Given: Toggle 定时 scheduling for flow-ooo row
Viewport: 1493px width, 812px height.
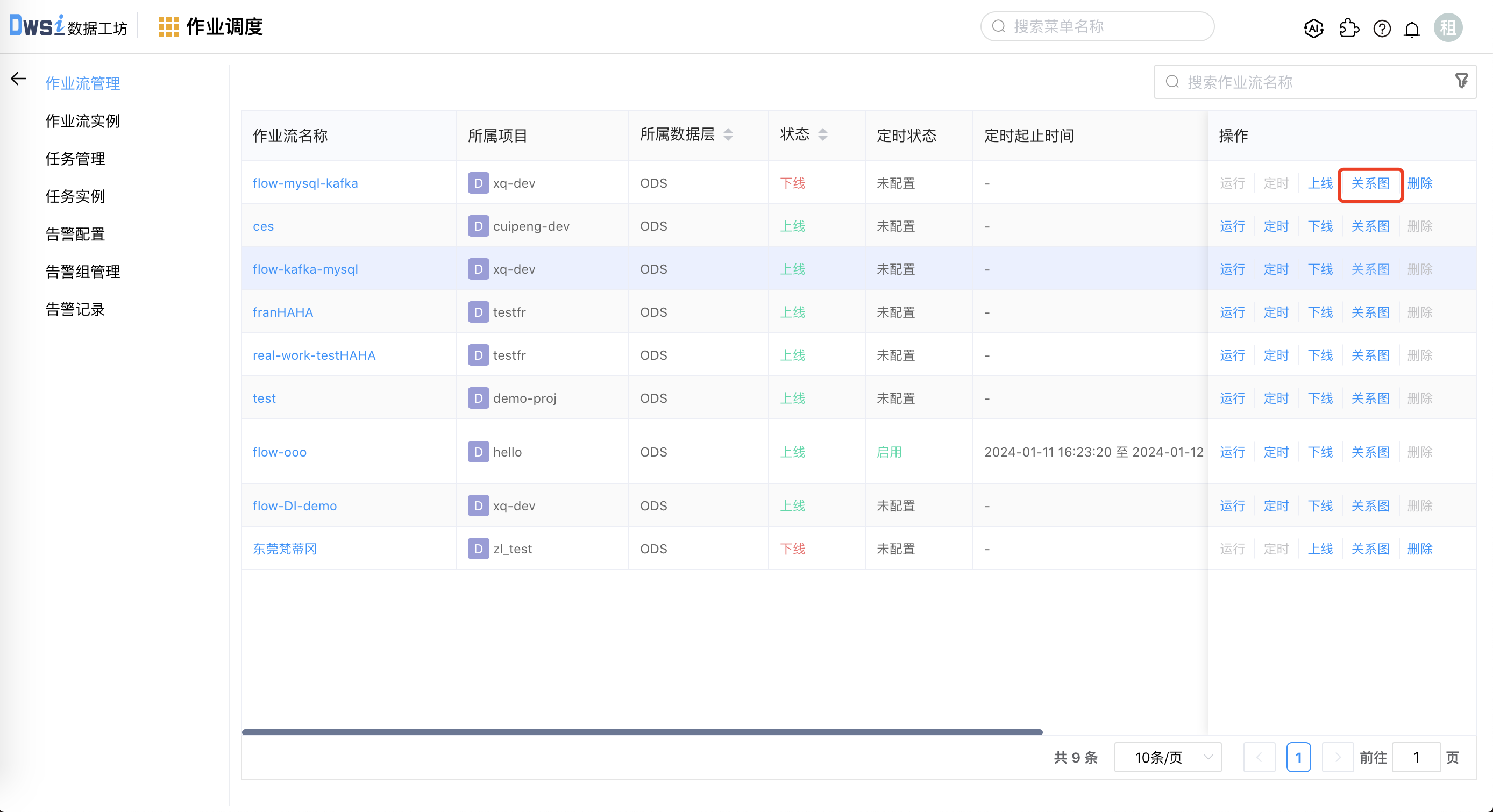Looking at the screenshot, I should click(x=1276, y=452).
